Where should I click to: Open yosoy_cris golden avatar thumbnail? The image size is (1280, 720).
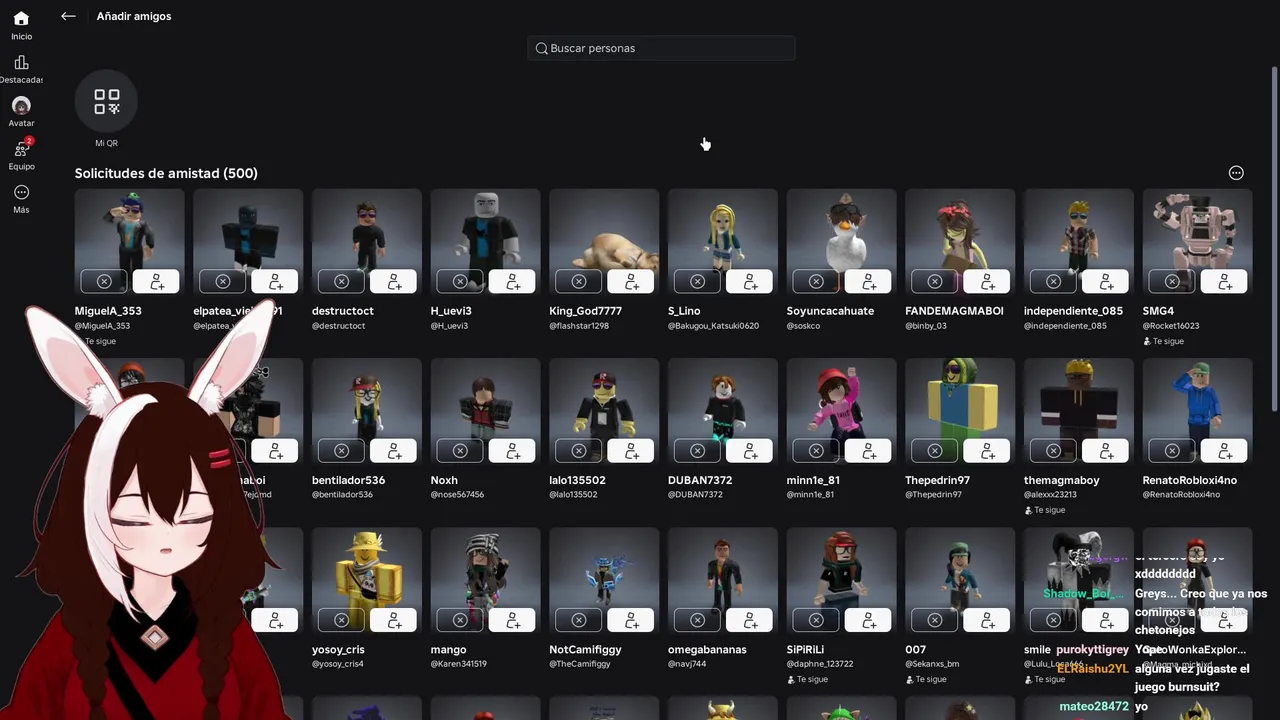tap(367, 581)
